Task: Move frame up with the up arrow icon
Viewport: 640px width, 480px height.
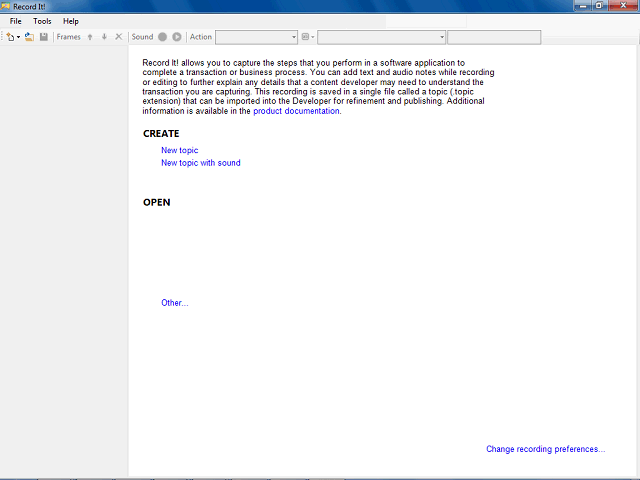Action: (90, 37)
